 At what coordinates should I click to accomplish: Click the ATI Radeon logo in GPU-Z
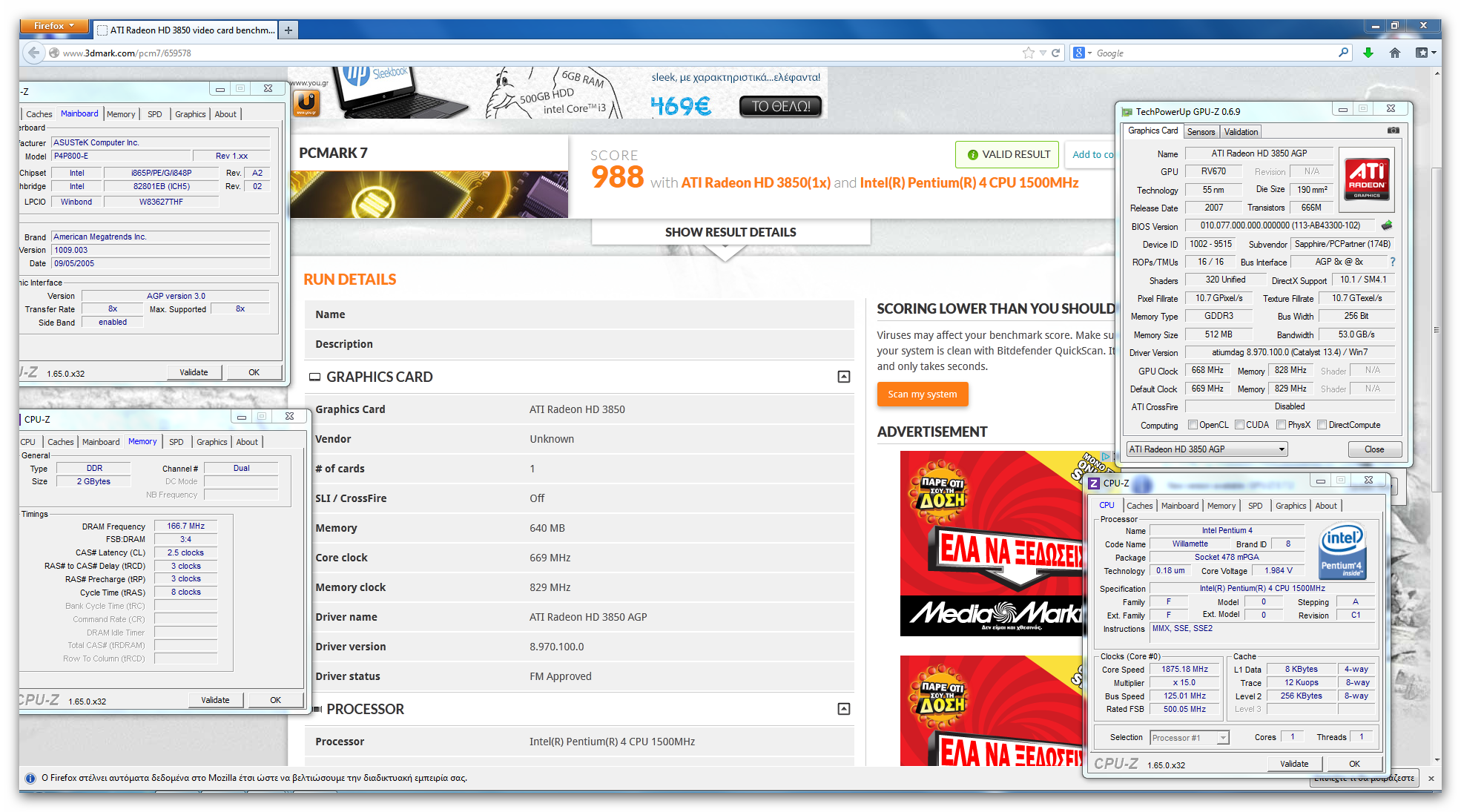pos(1367,179)
